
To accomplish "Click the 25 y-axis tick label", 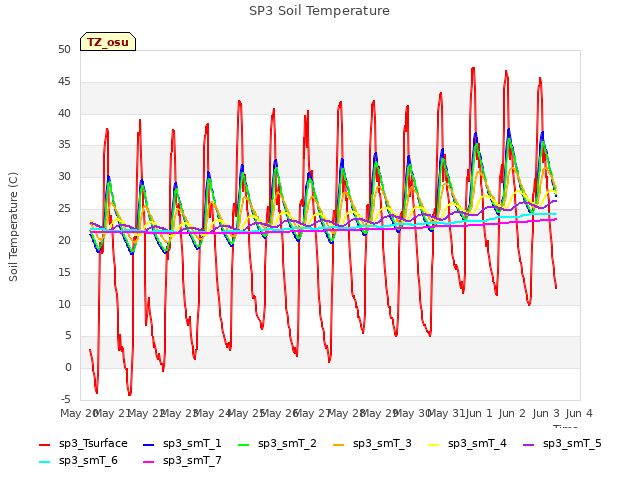I will (x=64, y=209).
